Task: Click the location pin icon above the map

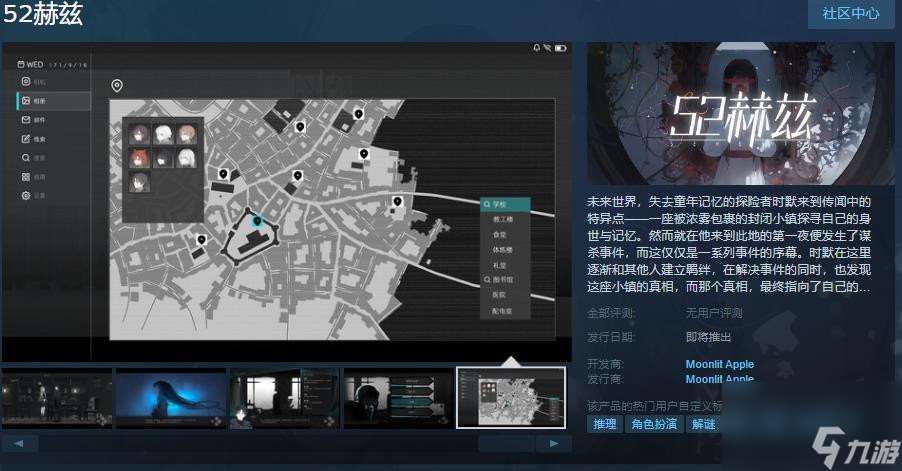Action: 117,86
